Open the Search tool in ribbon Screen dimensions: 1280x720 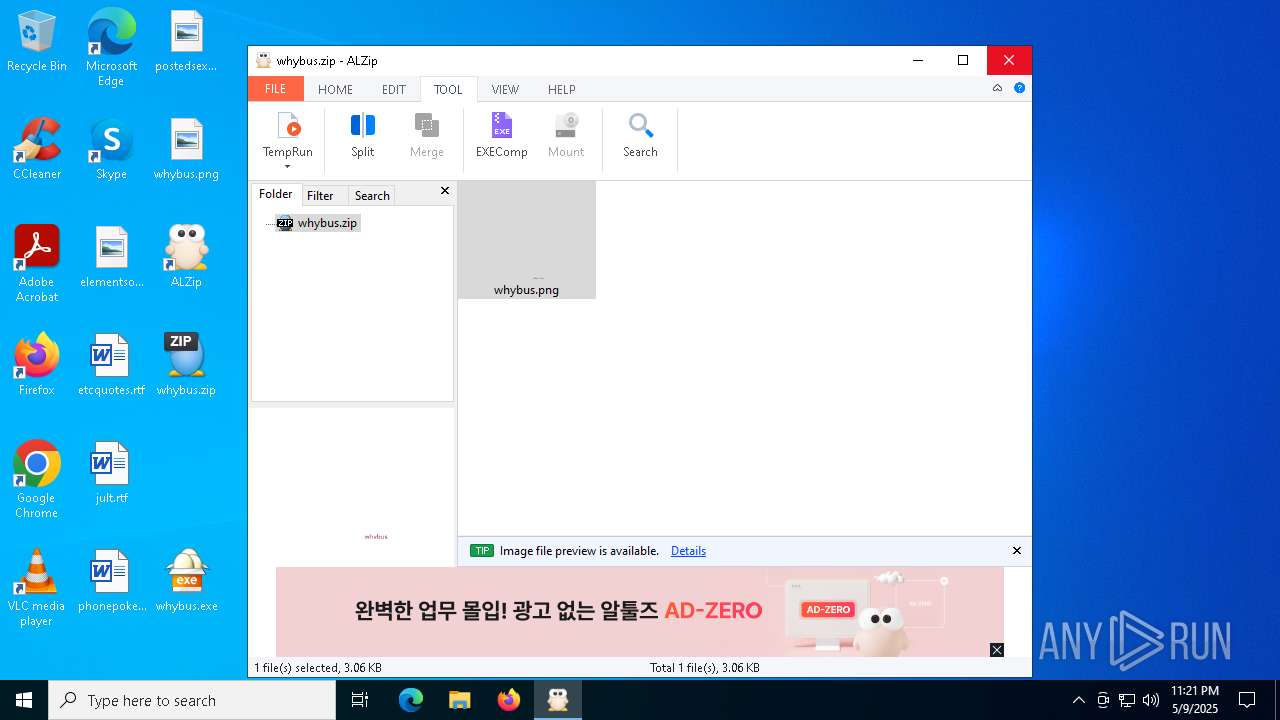640,136
